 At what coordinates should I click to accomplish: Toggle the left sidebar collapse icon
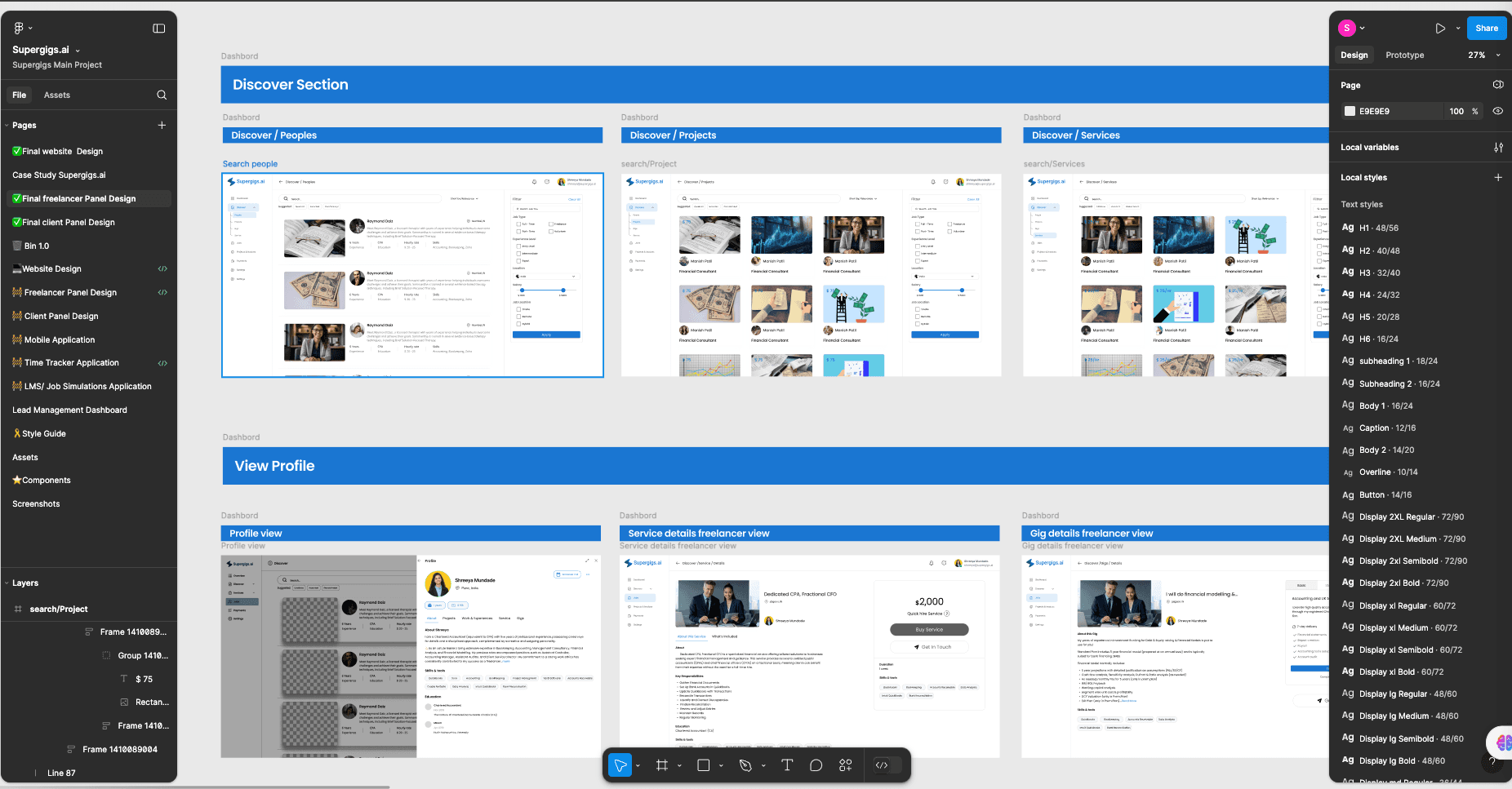click(x=159, y=29)
